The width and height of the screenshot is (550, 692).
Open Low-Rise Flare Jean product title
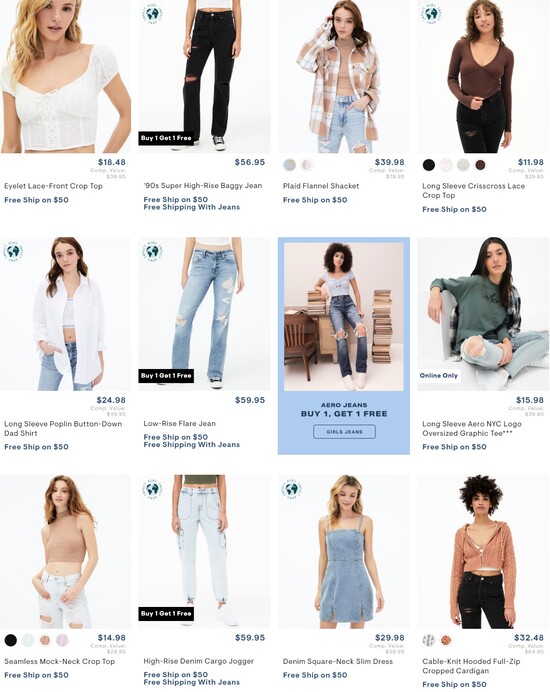click(180, 424)
